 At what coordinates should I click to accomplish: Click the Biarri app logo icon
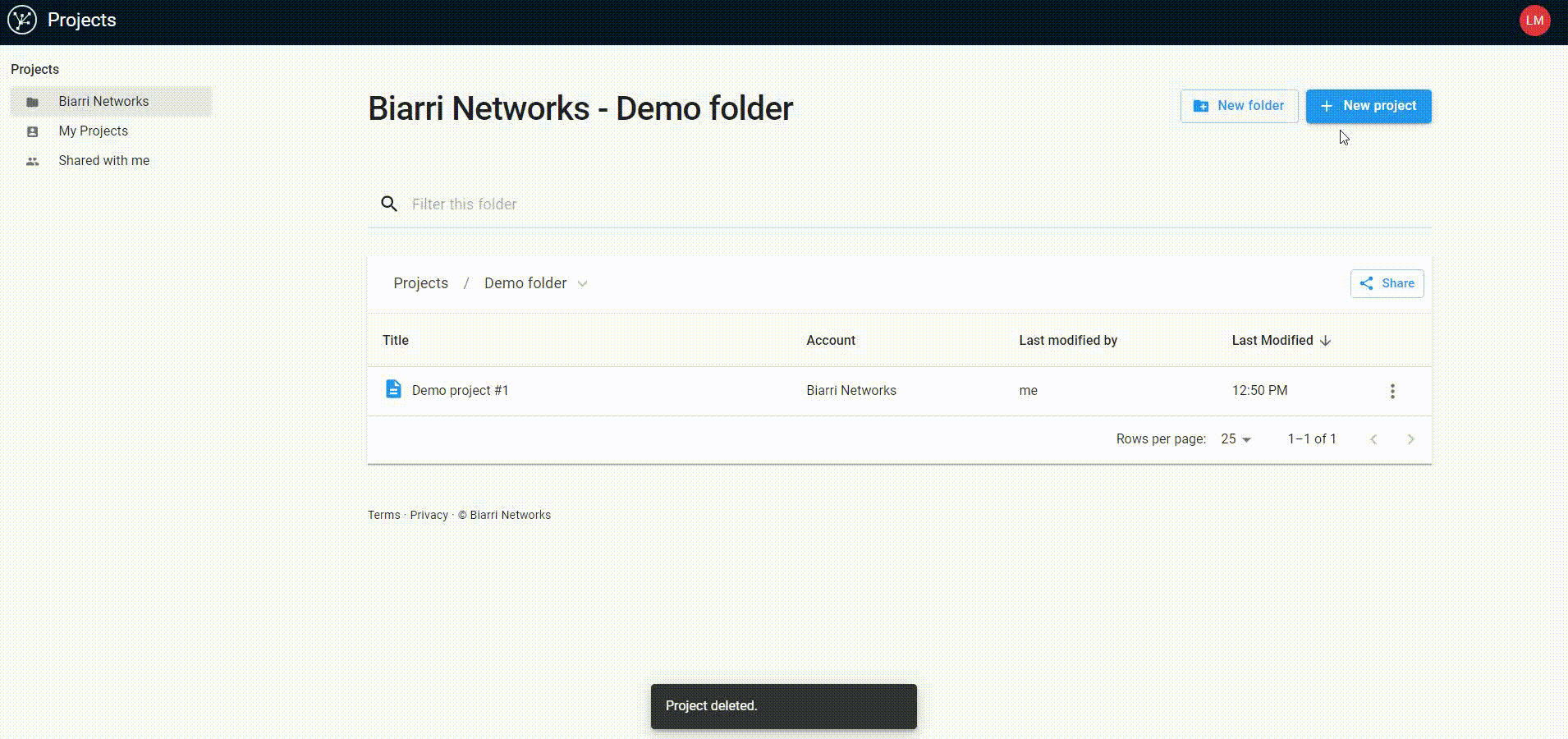click(22, 20)
